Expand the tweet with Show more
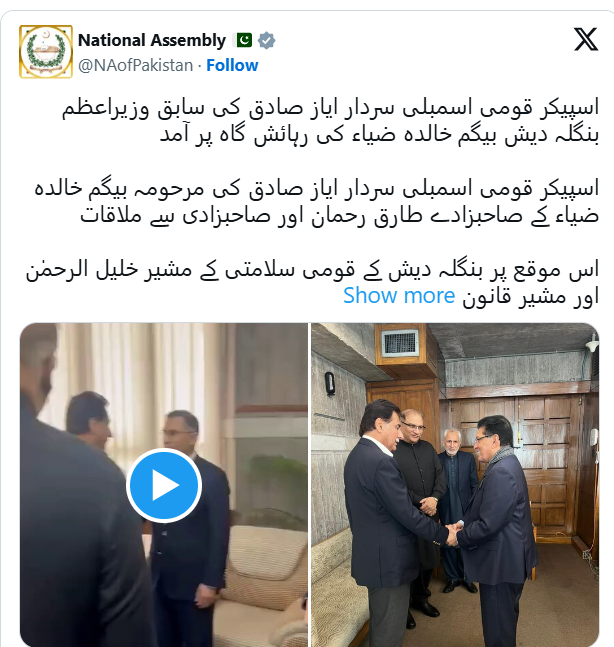This screenshot has width=614, height=647. pos(399,295)
